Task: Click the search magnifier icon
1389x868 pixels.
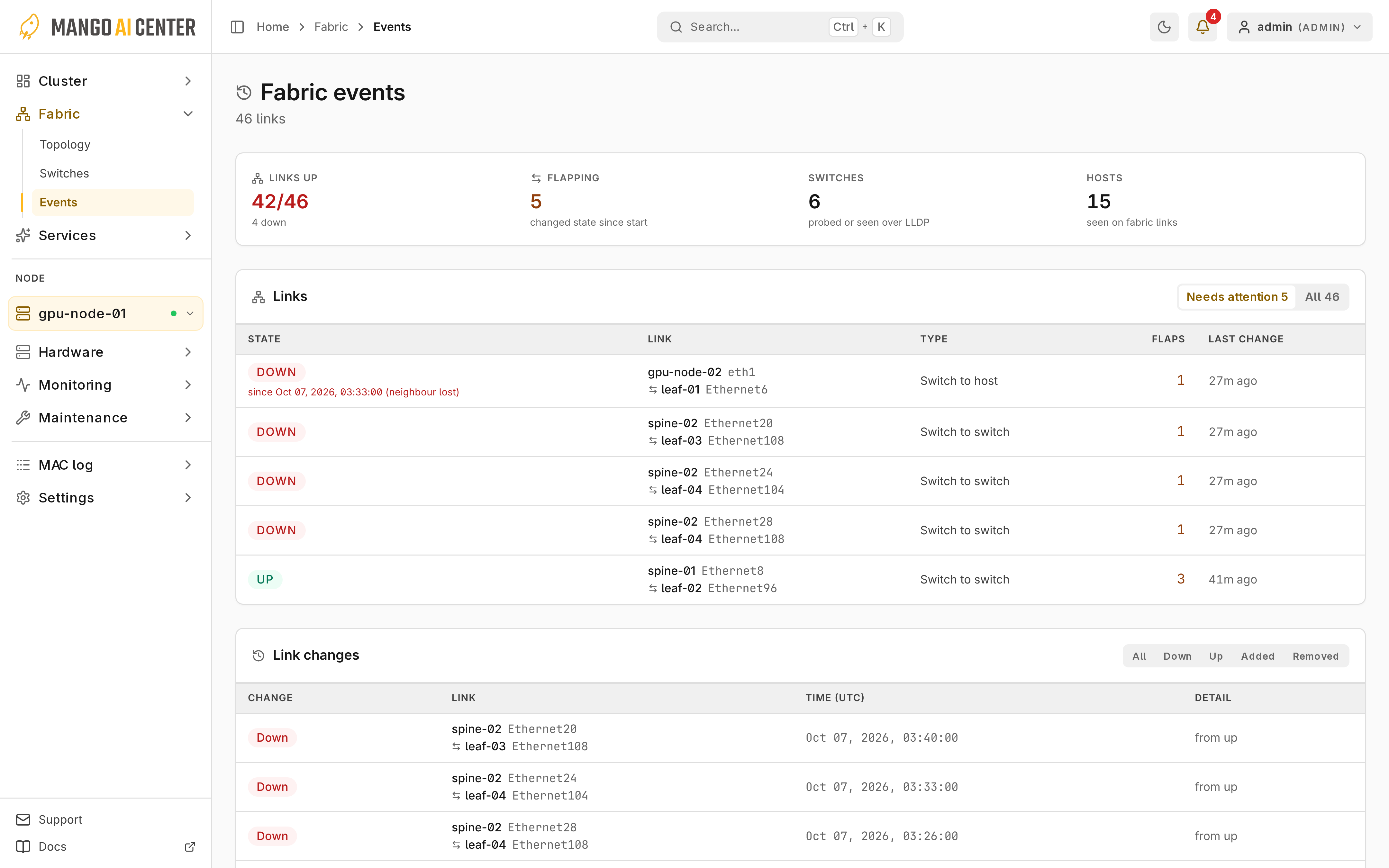Action: tap(676, 27)
